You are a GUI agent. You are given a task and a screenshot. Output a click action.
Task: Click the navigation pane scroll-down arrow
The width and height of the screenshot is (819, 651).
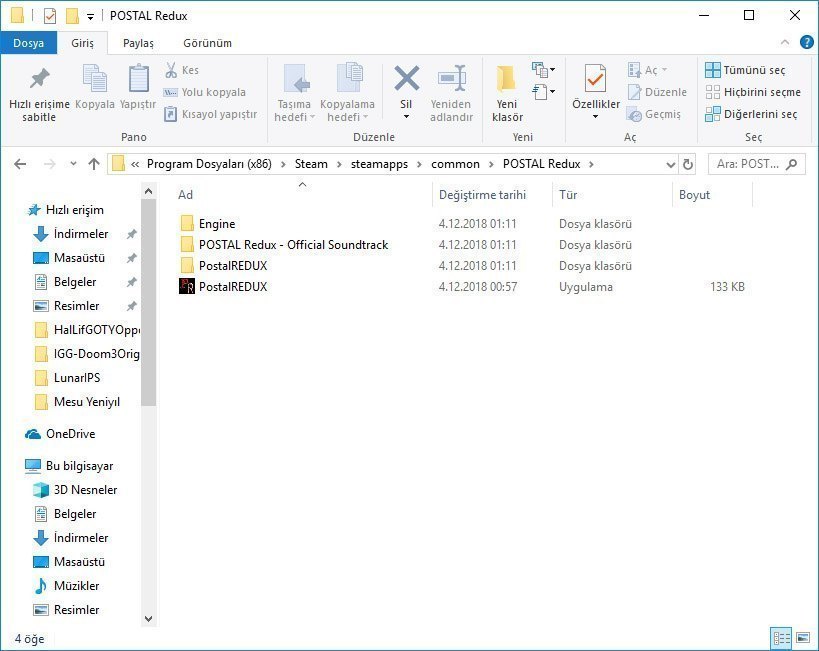tap(148, 619)
